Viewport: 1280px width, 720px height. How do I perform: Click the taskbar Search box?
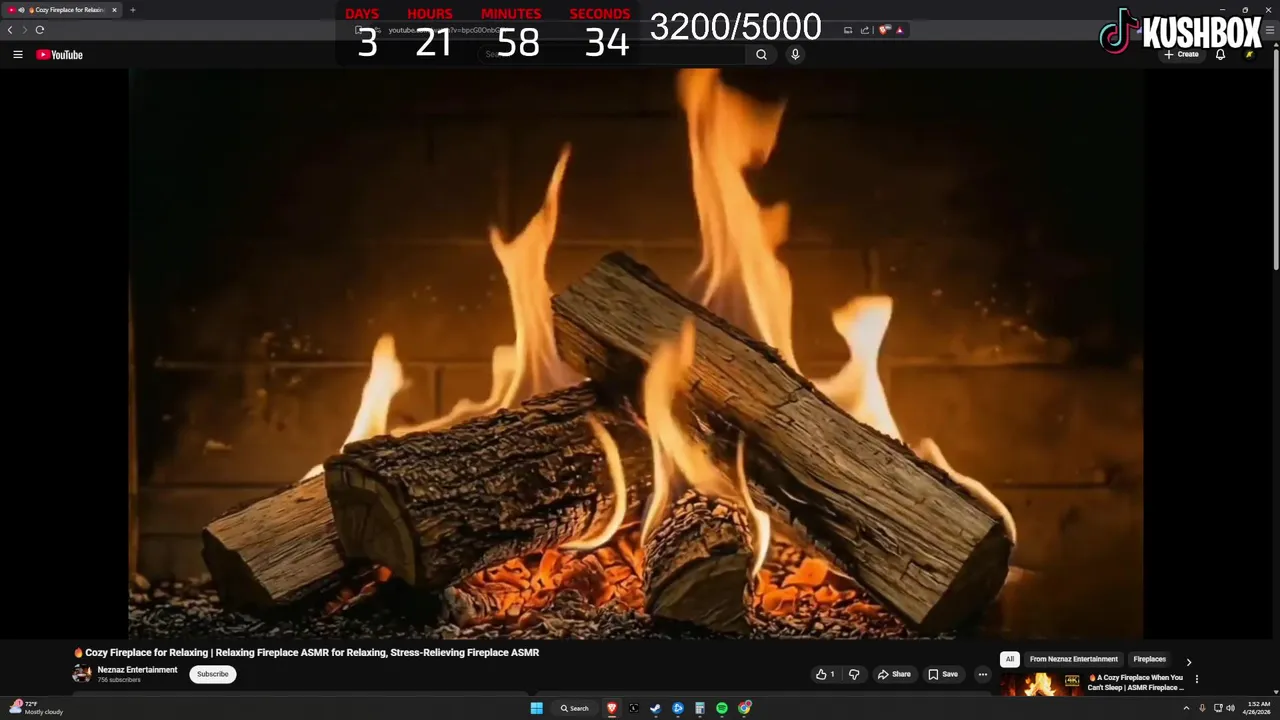tap(575, 708)
